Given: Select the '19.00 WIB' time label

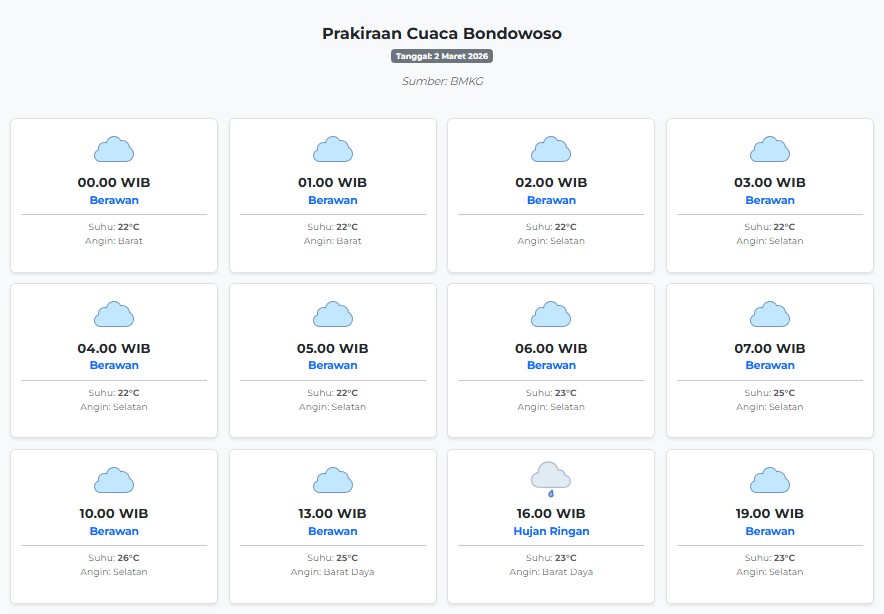Looking at the screenshot, I should point(770,513).
